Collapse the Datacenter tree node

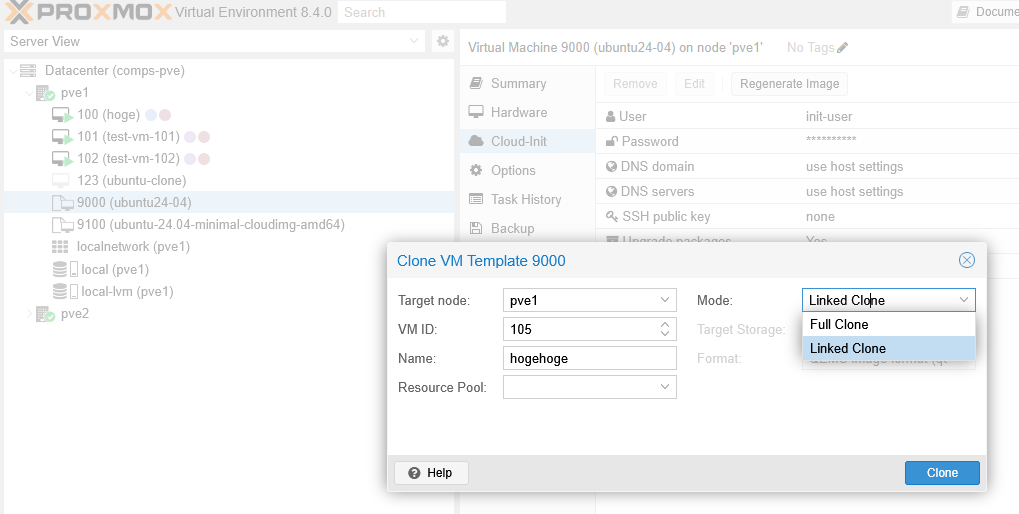[x=13, y=70]
